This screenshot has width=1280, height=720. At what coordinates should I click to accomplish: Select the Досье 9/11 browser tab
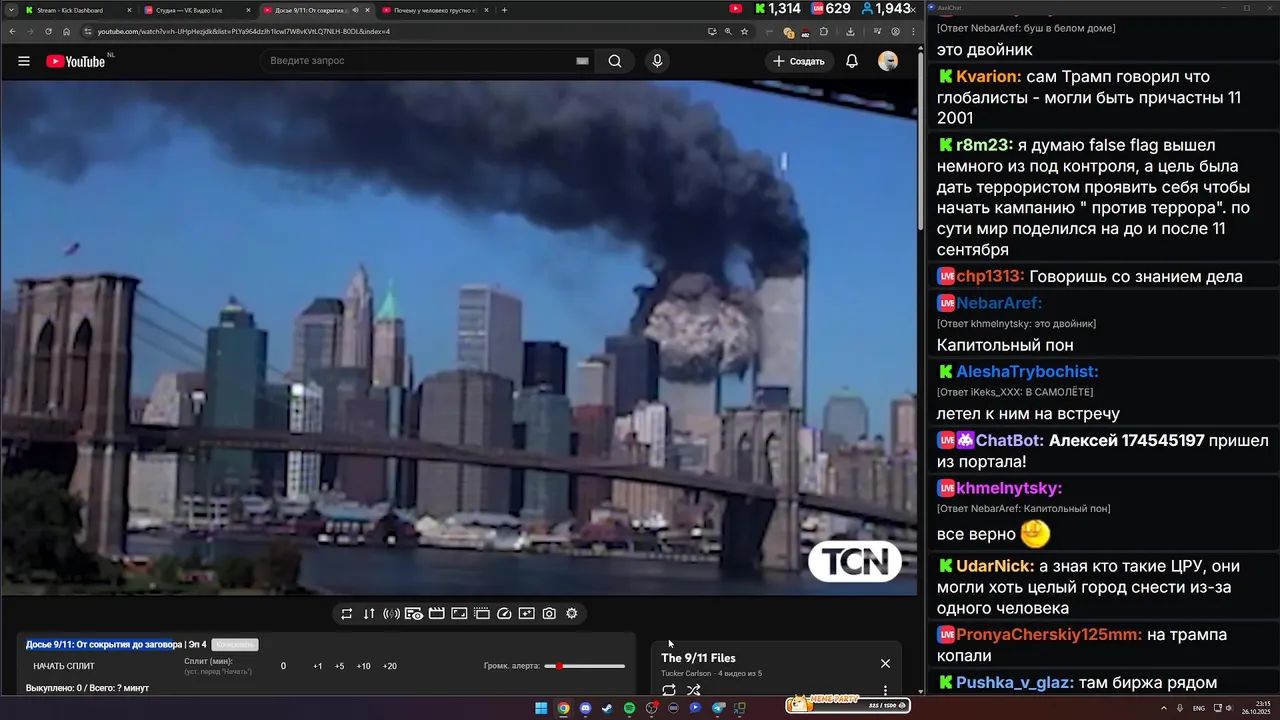[317, 10]
